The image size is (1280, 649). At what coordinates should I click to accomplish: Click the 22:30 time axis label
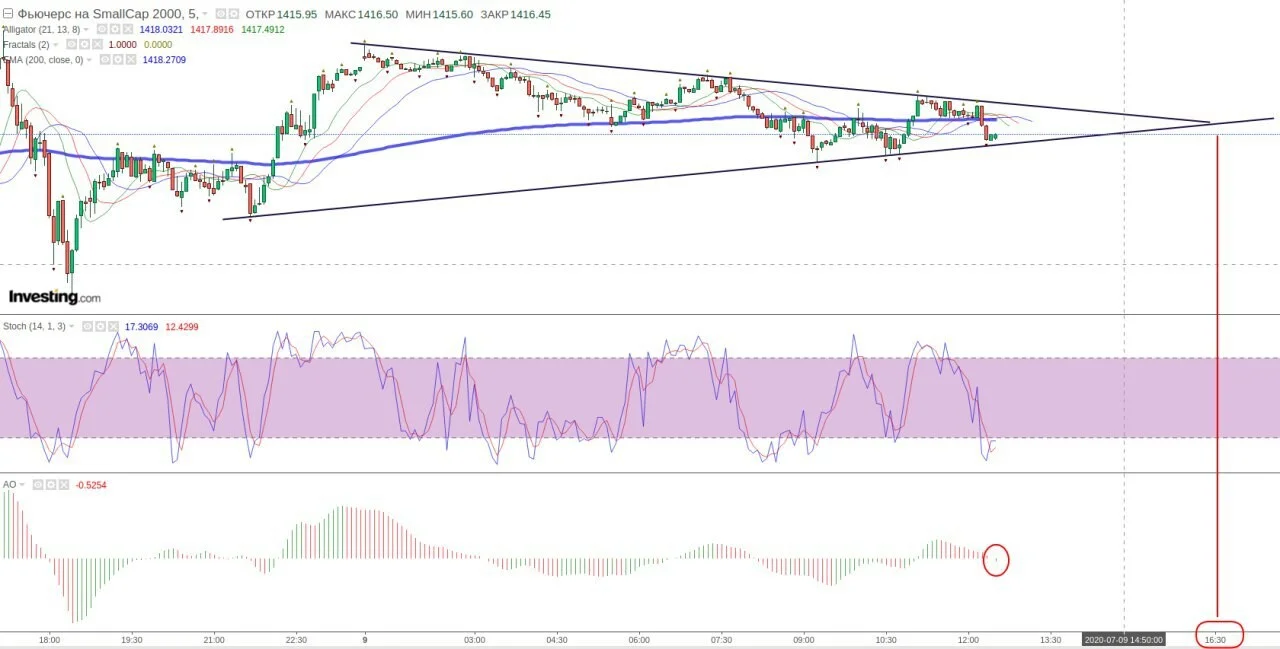tap(295, 639)
